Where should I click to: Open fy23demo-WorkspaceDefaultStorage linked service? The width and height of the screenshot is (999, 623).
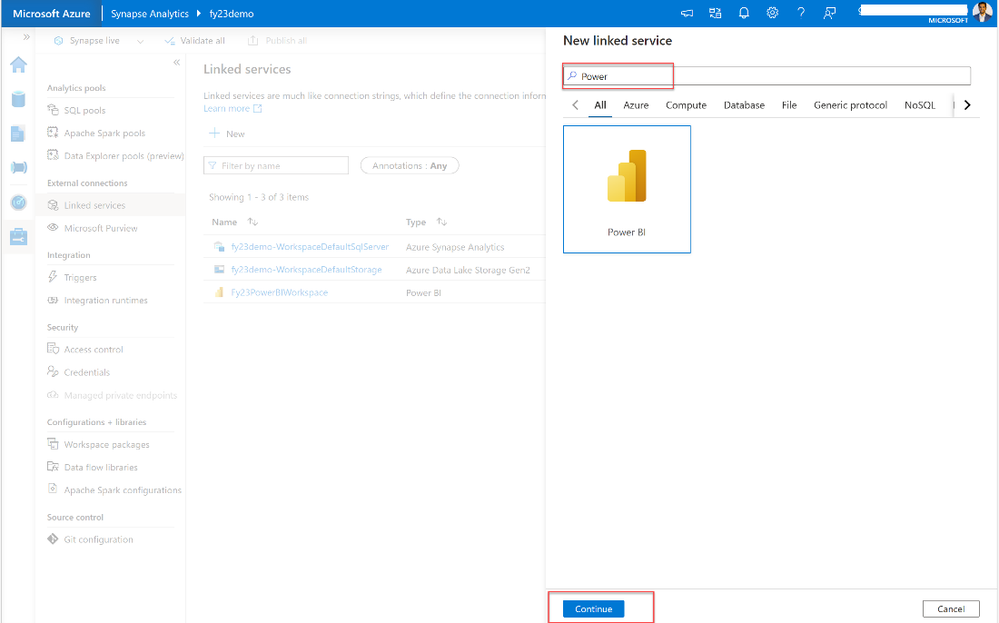[306, 269]
